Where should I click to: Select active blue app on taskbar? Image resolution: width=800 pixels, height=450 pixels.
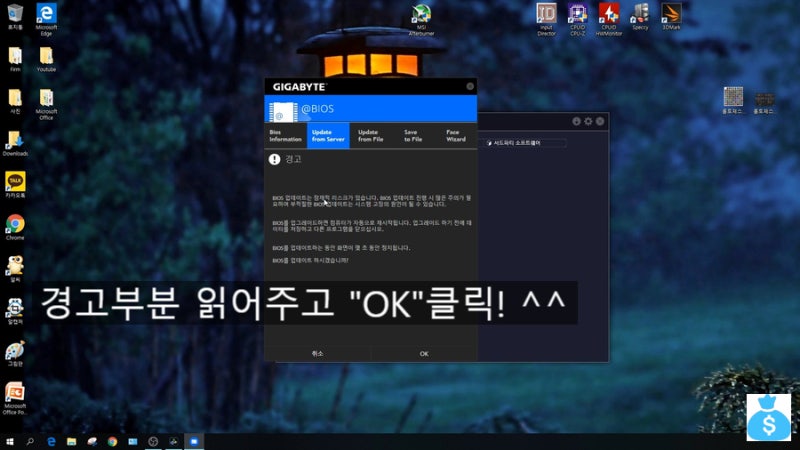[194, 441]
